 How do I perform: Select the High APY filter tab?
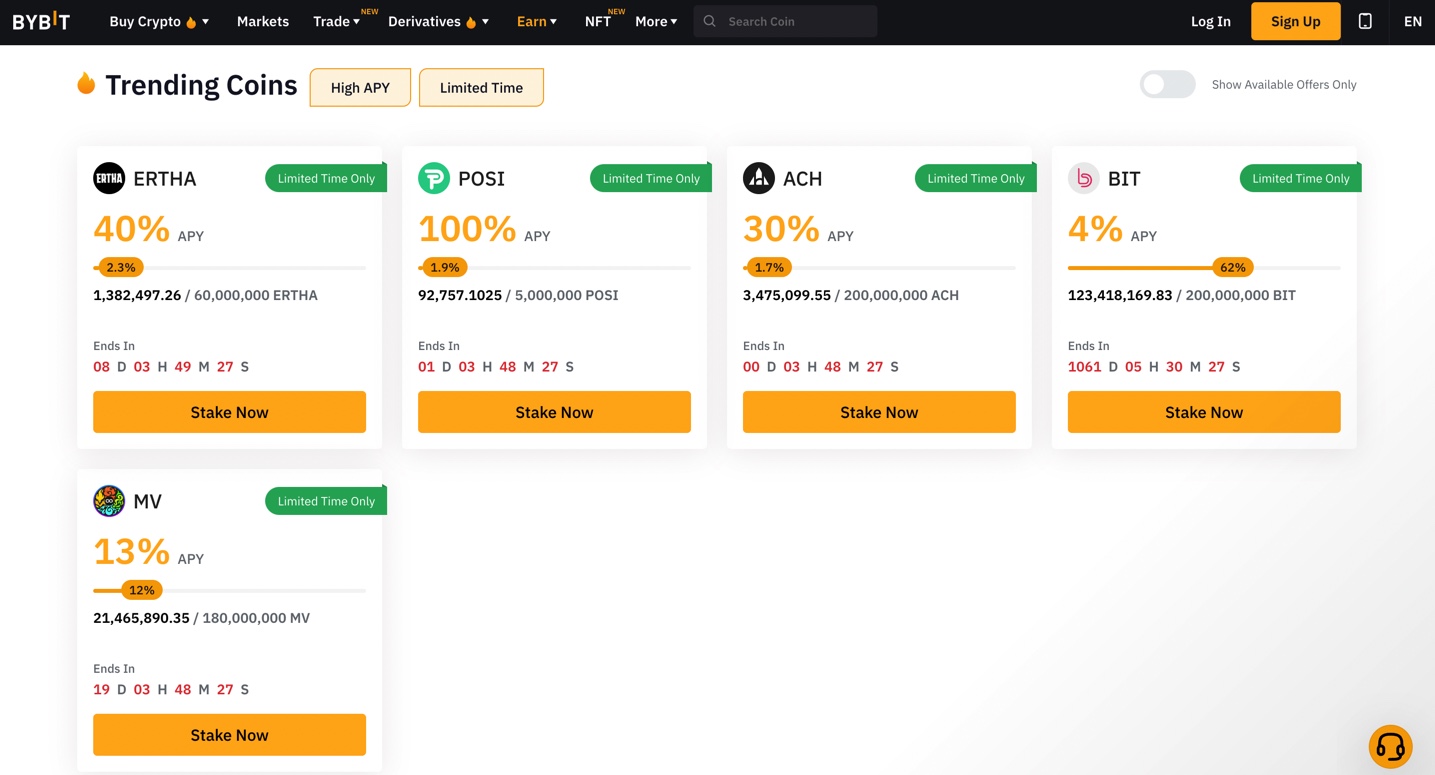click(x=360, y=87)
